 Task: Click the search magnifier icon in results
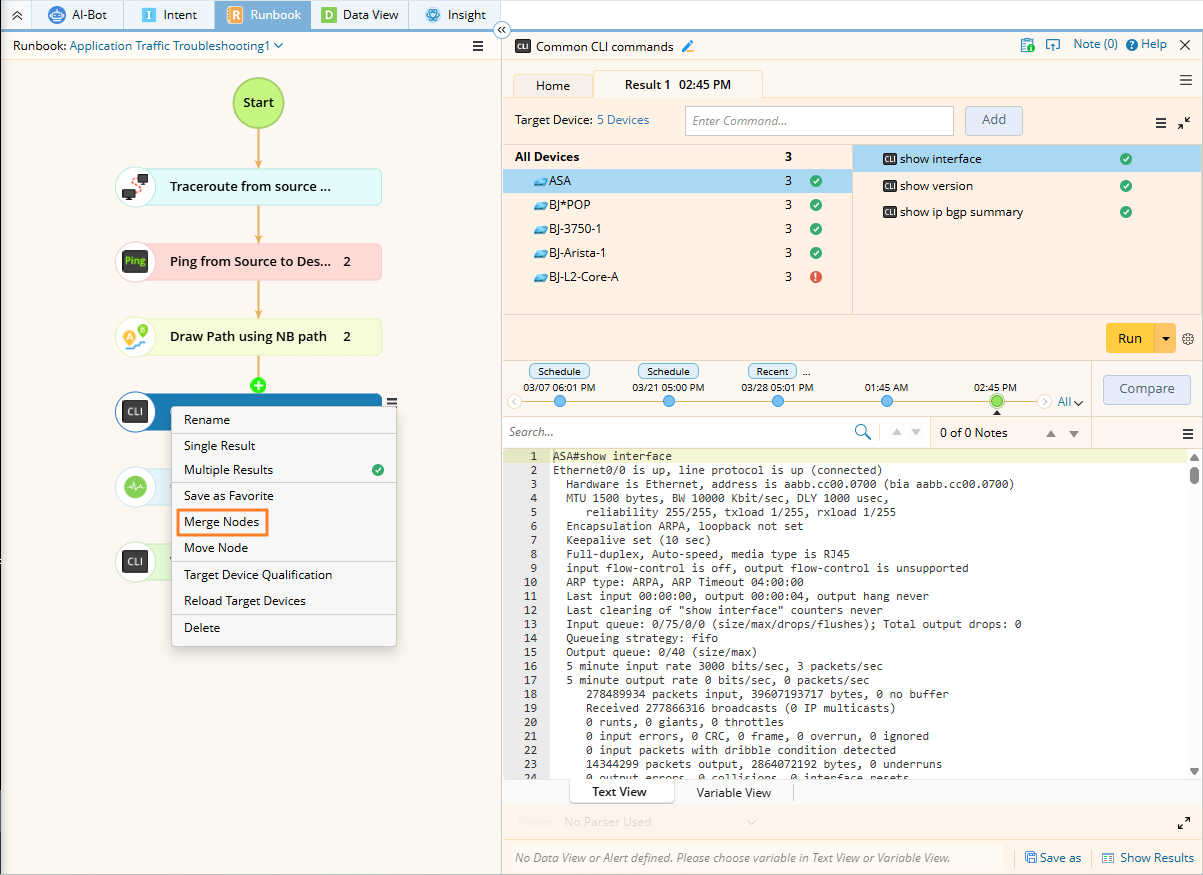coord(862,432)
